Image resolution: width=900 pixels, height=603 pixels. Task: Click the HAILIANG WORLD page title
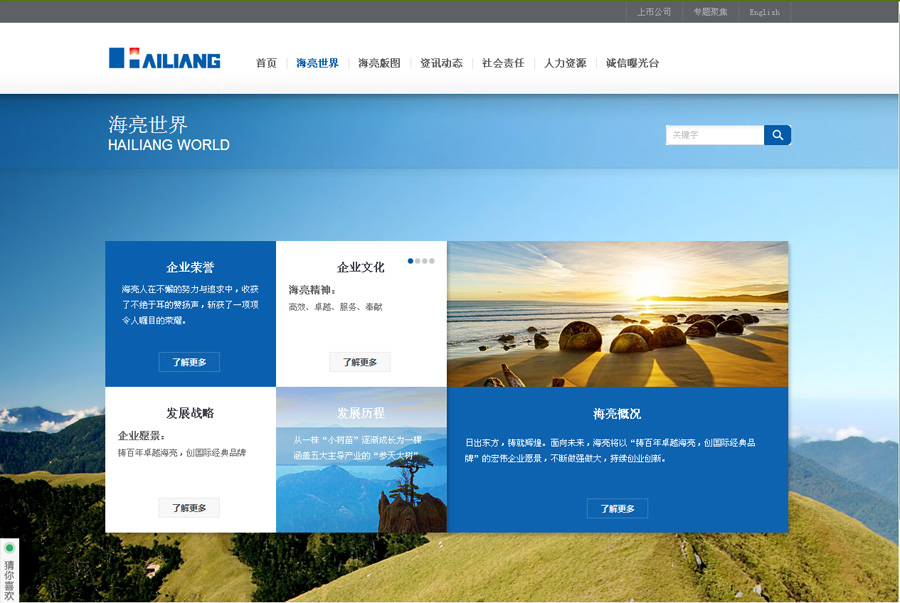pyautogui.click(x=169, y=145)
